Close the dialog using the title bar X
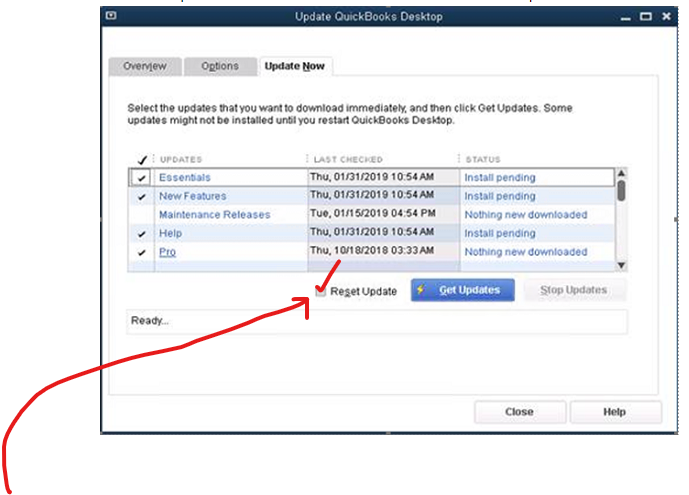Screen dimensions: 689x495 click(x=666, y=16)
